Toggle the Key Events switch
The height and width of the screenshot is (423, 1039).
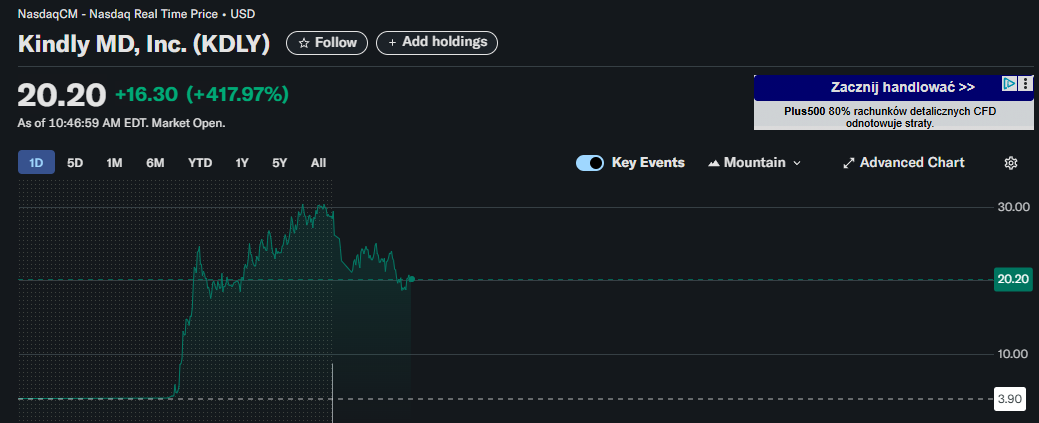[590, 163]
